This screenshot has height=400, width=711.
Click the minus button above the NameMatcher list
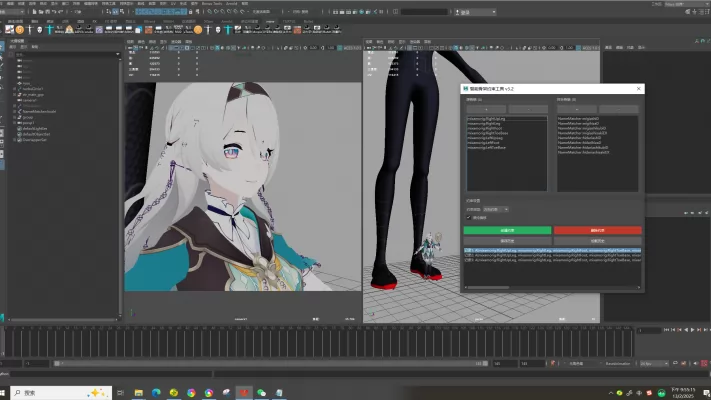pyautogui.click(x=618, y=109)
